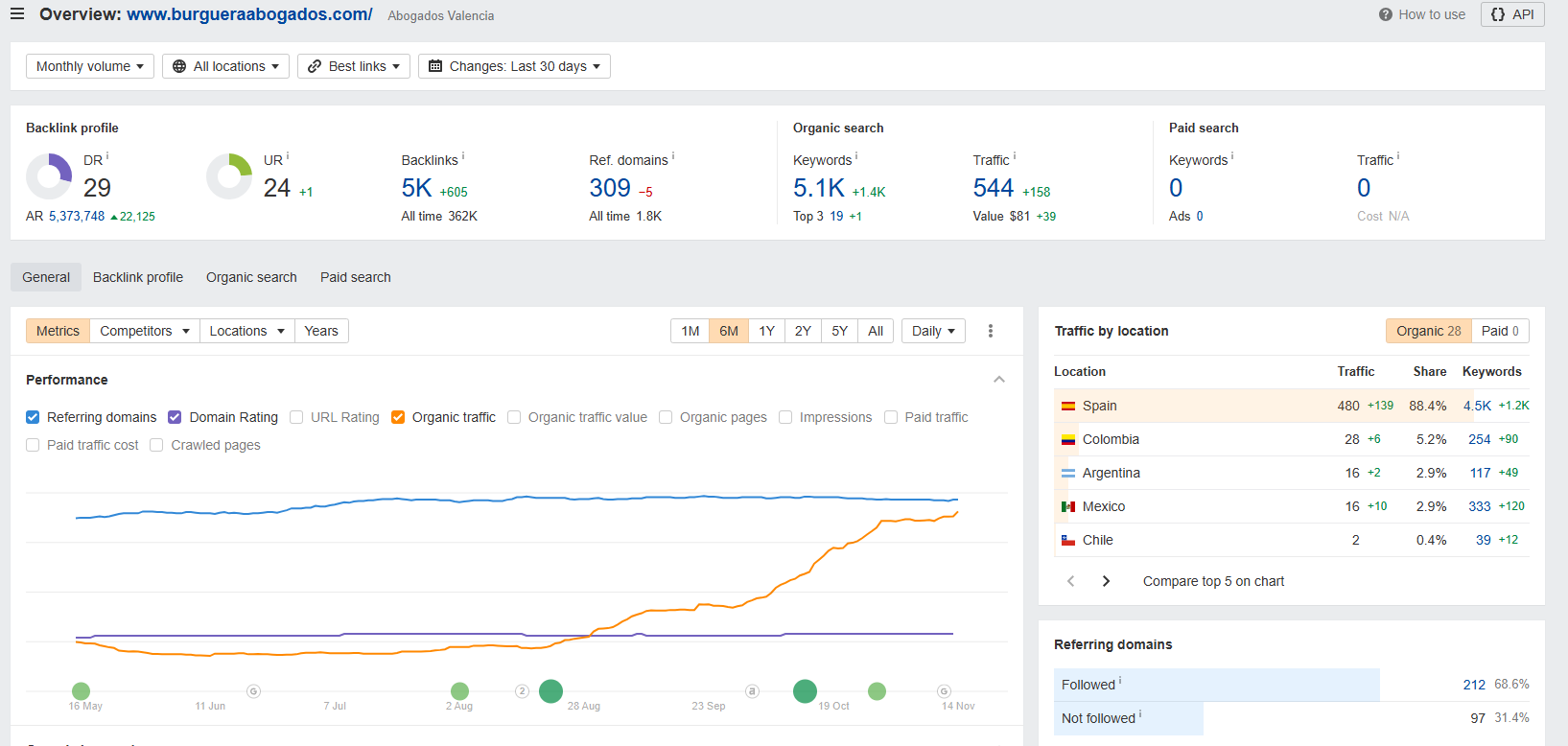Click the Followed info icon

pos(1120,680)
